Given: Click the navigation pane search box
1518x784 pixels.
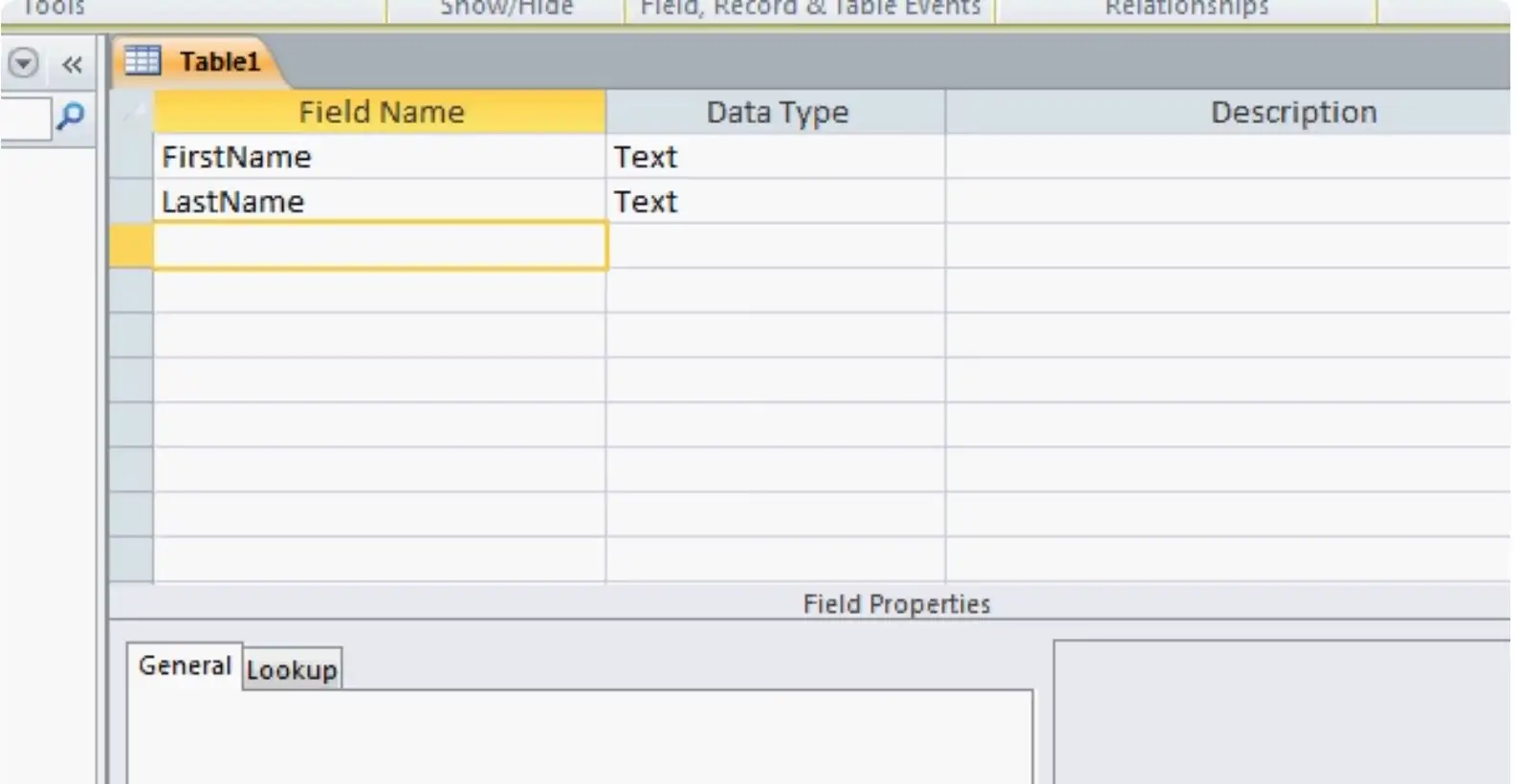Looking at the screenshot, I should click(x=25, y=118).
